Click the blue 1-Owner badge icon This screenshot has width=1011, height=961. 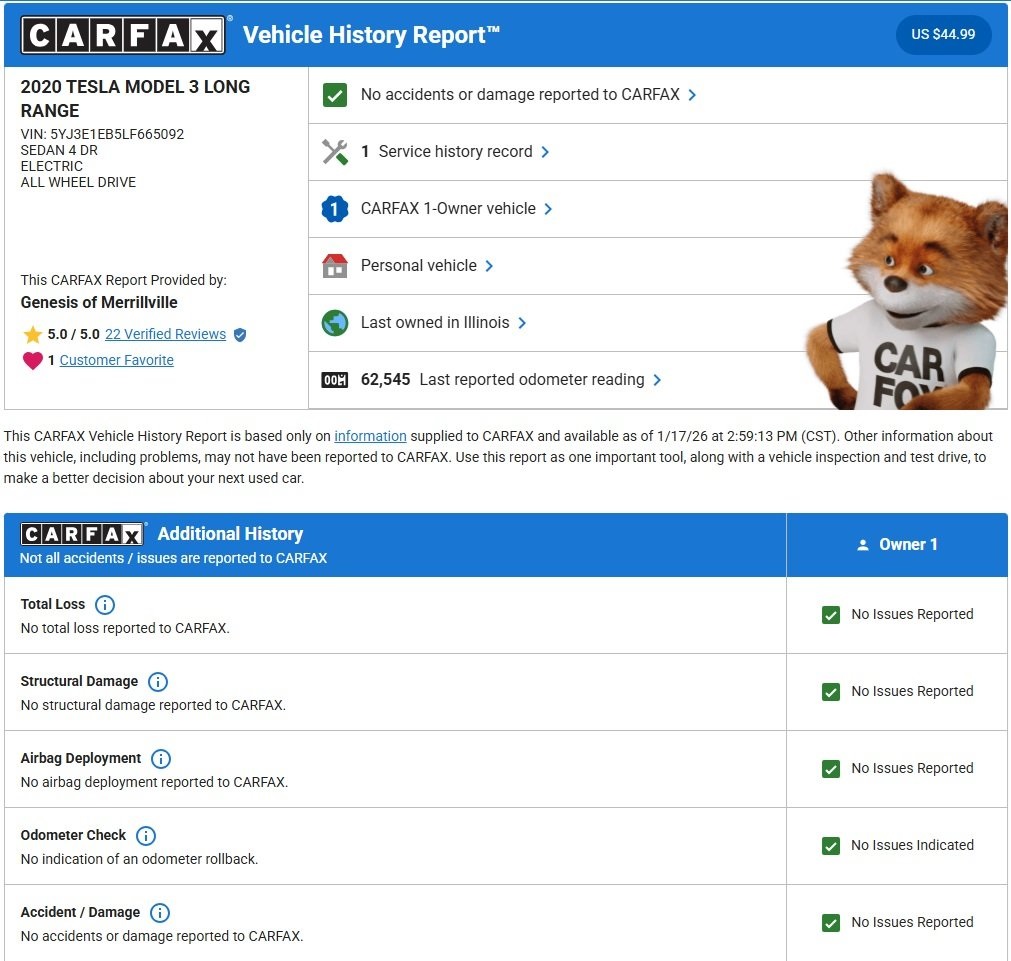(x=334, y=209)
